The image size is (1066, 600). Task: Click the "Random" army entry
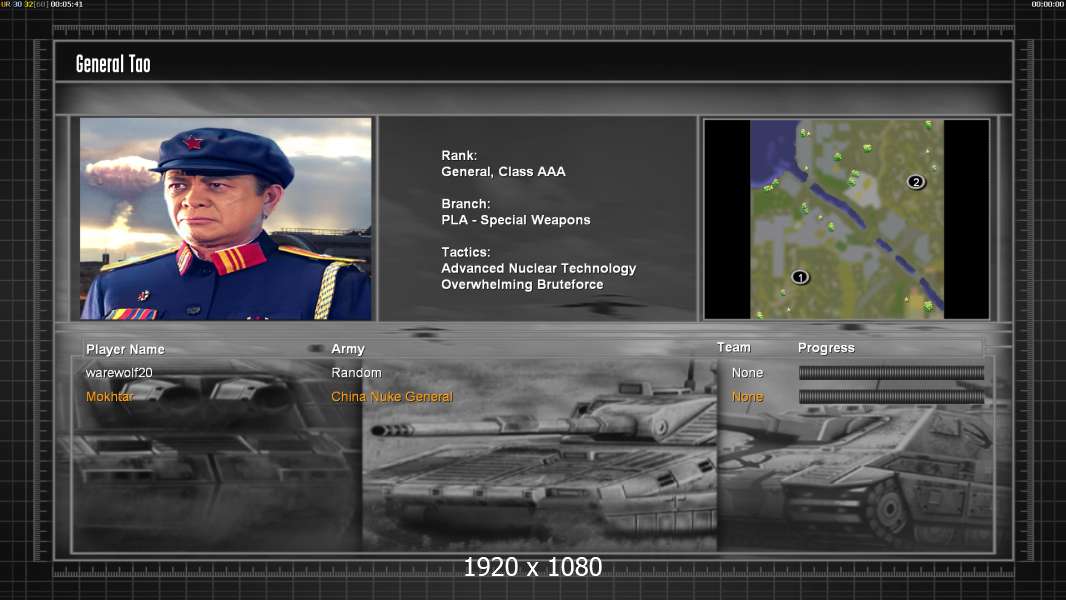[356, 373]
